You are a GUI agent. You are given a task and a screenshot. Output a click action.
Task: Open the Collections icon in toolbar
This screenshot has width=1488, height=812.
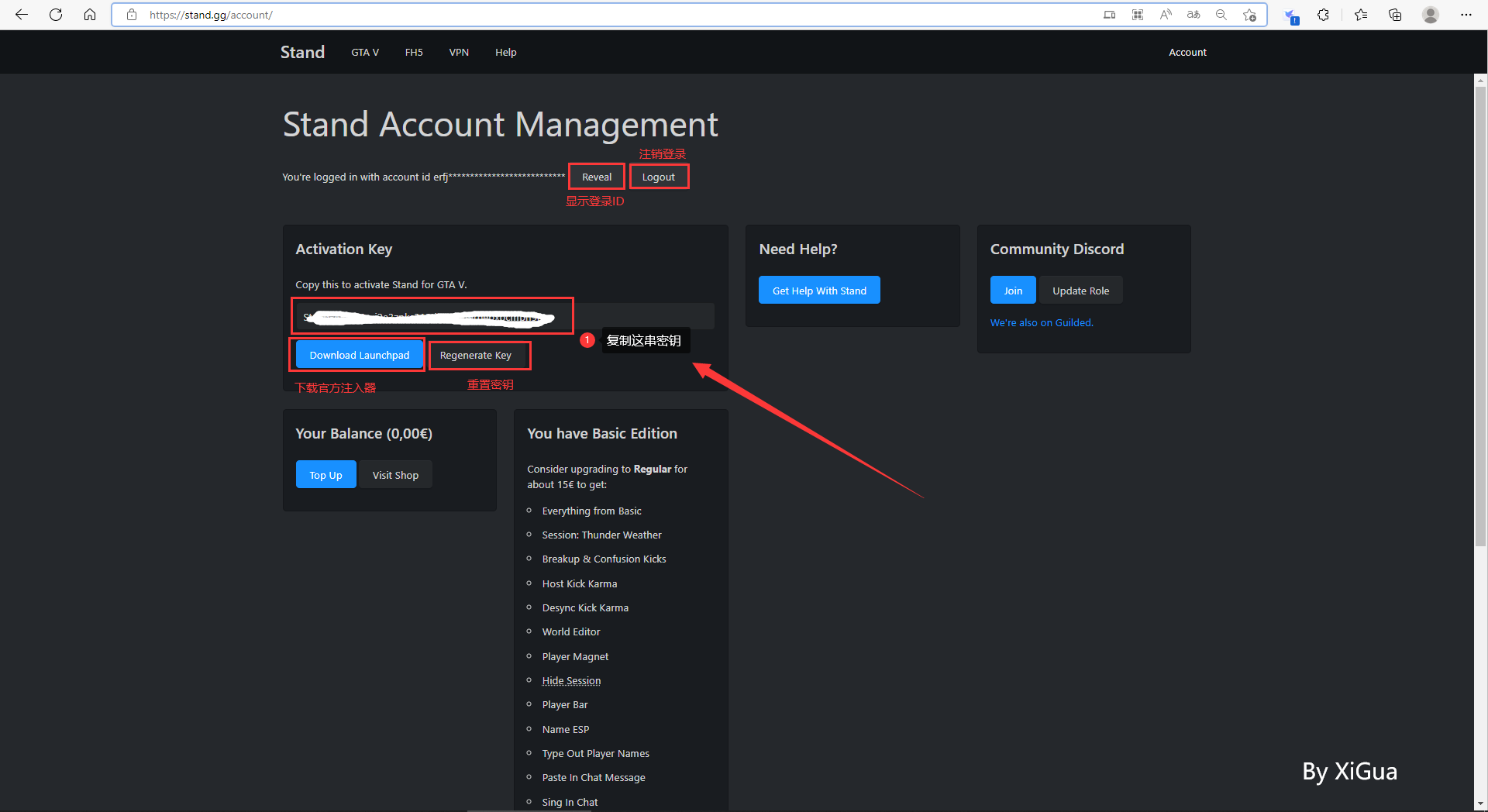[1395, 15]
